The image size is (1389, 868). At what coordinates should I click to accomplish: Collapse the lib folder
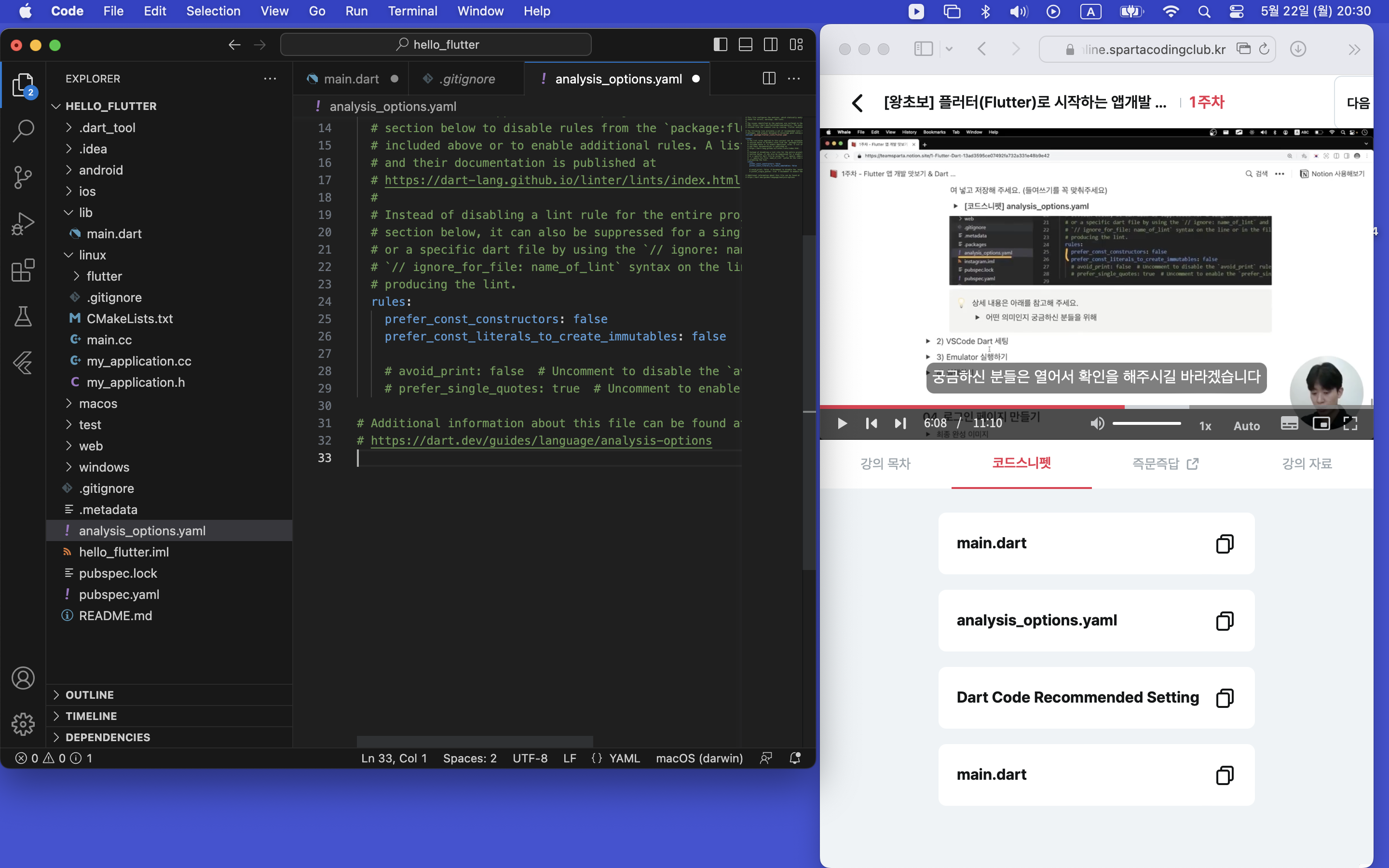pos(85,212)
